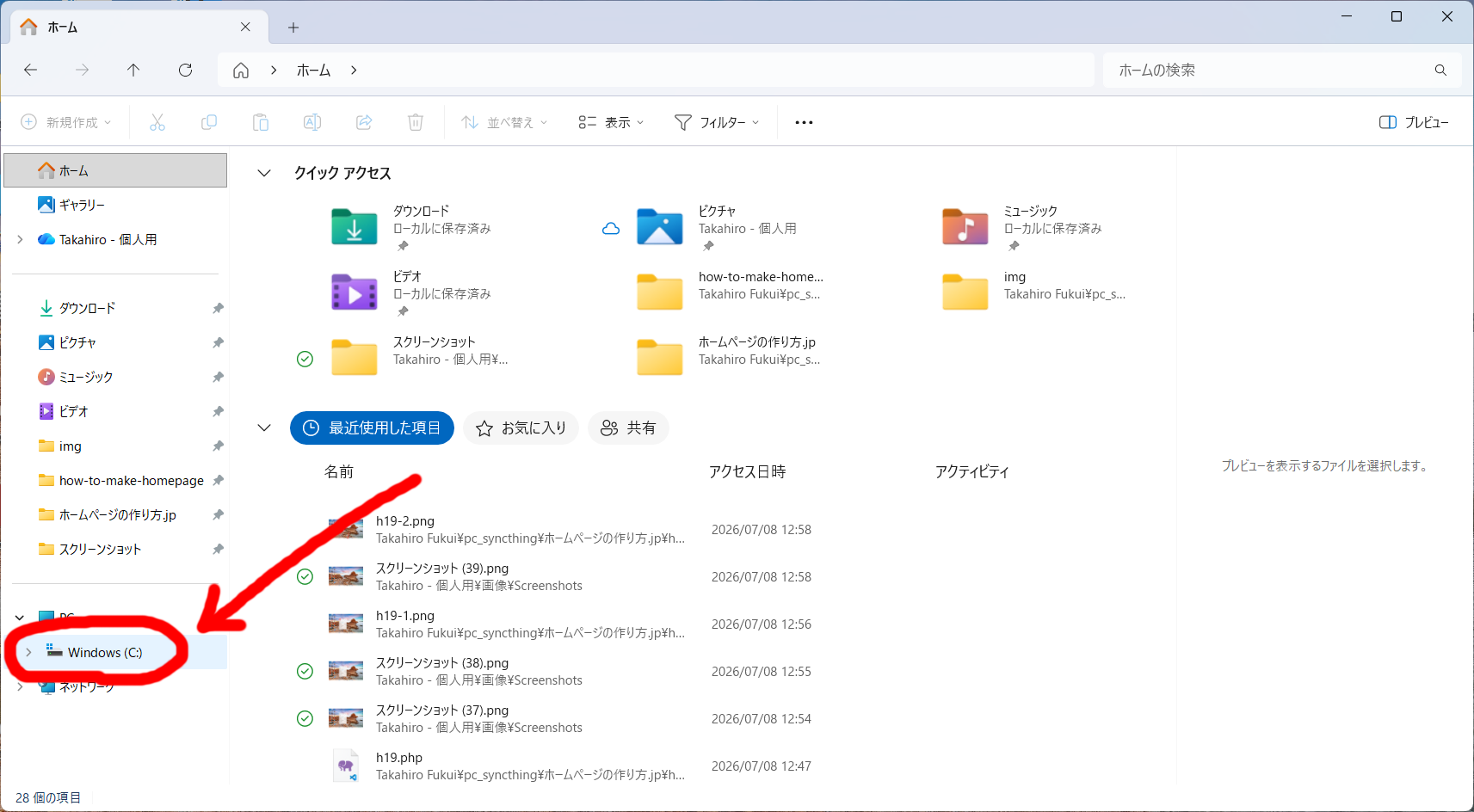Switch to the 共有 tab
The image size is (1474, 812).
click(x=628, y=428)
